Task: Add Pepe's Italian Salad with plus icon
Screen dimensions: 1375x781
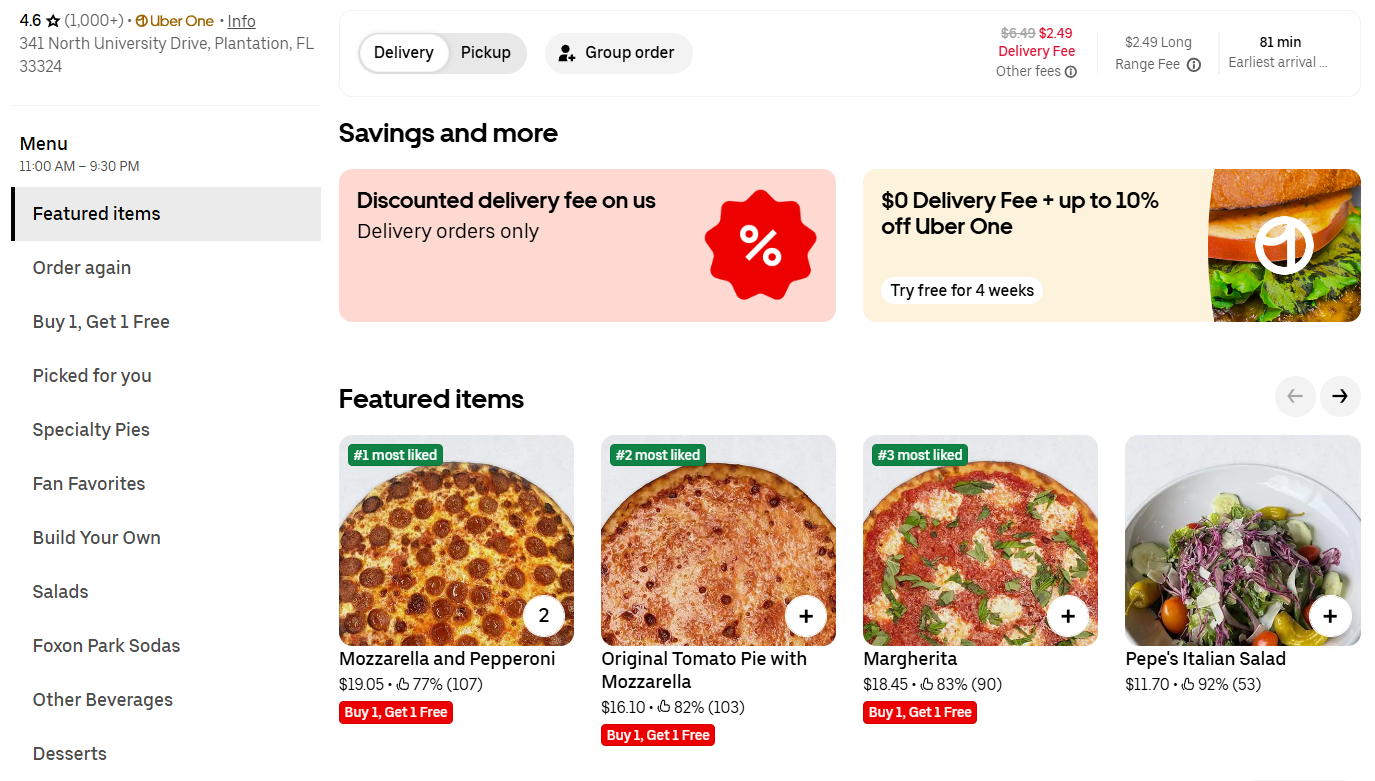Action: pyautogui.click(x=1330, y=616)
